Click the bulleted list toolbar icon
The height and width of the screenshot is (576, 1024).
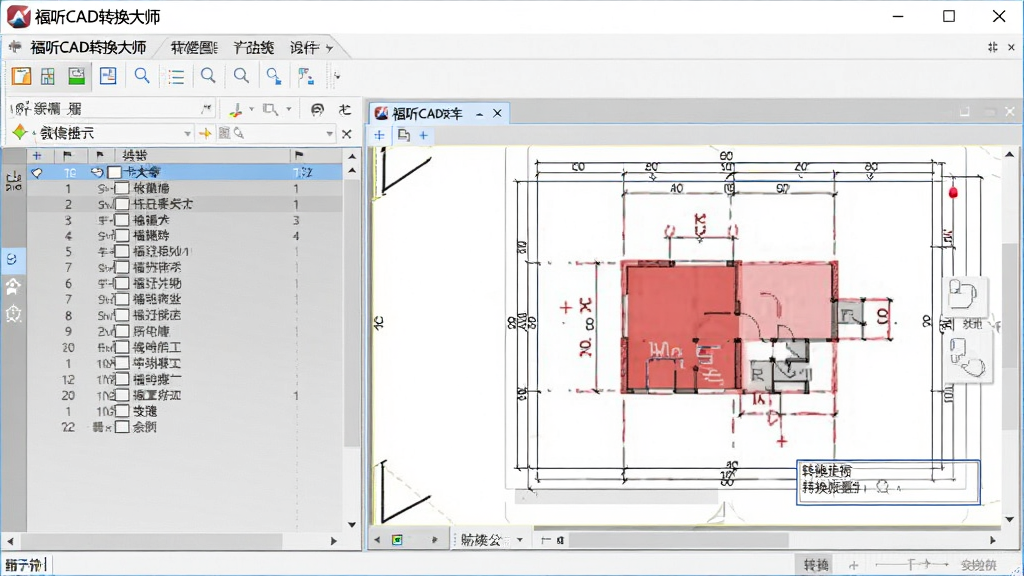coord(176,76)
